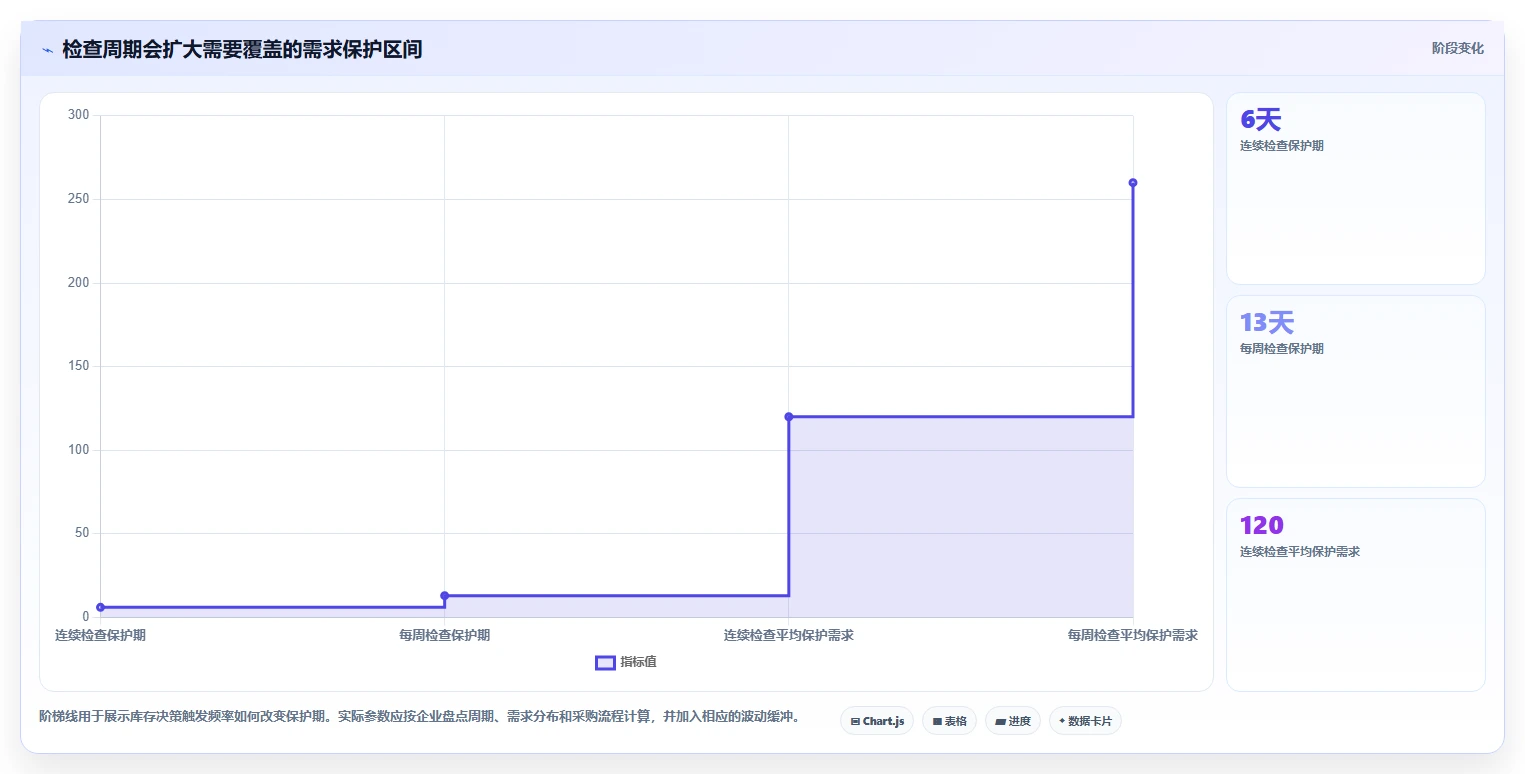Click the chart data point at value 260
This screenshot has height=774, width=1525.
pyautogui.click(x=1133, y=183)
